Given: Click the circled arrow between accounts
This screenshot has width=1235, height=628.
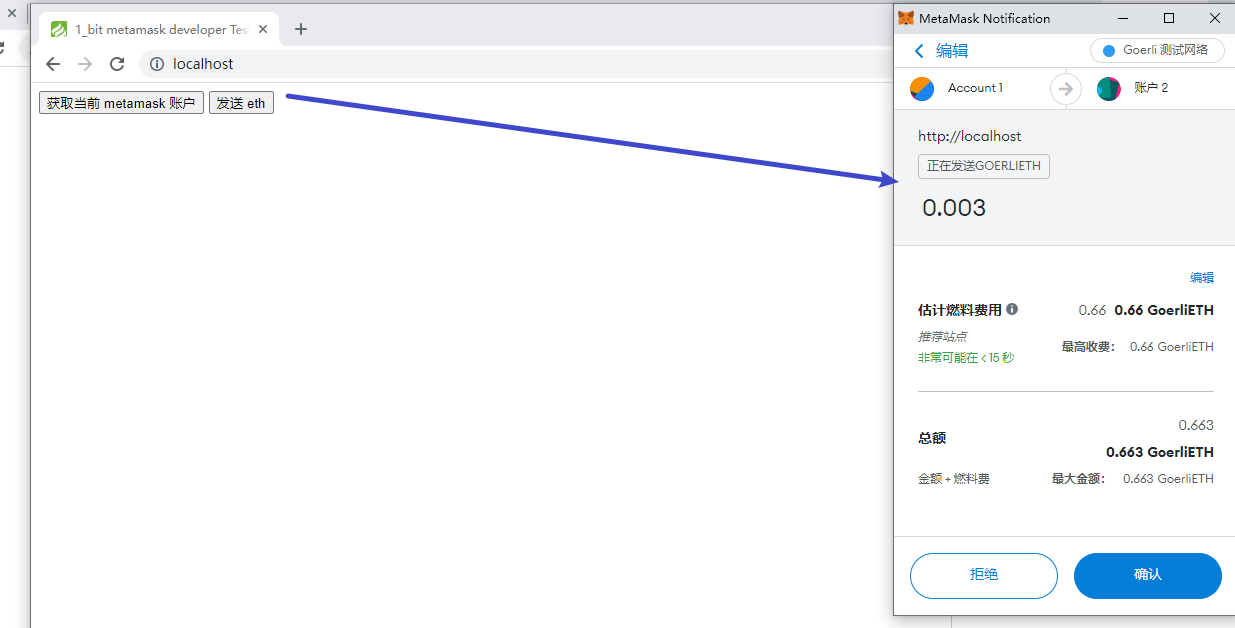Looking at the screenshot, I should (1066, 88).
